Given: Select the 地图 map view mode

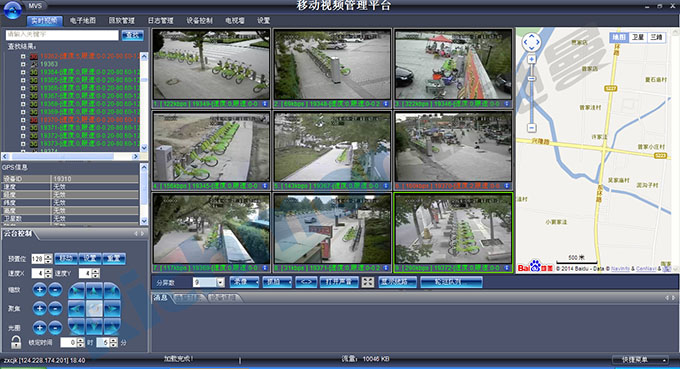Looking at the screenshot, I should (x=619, y=38).
